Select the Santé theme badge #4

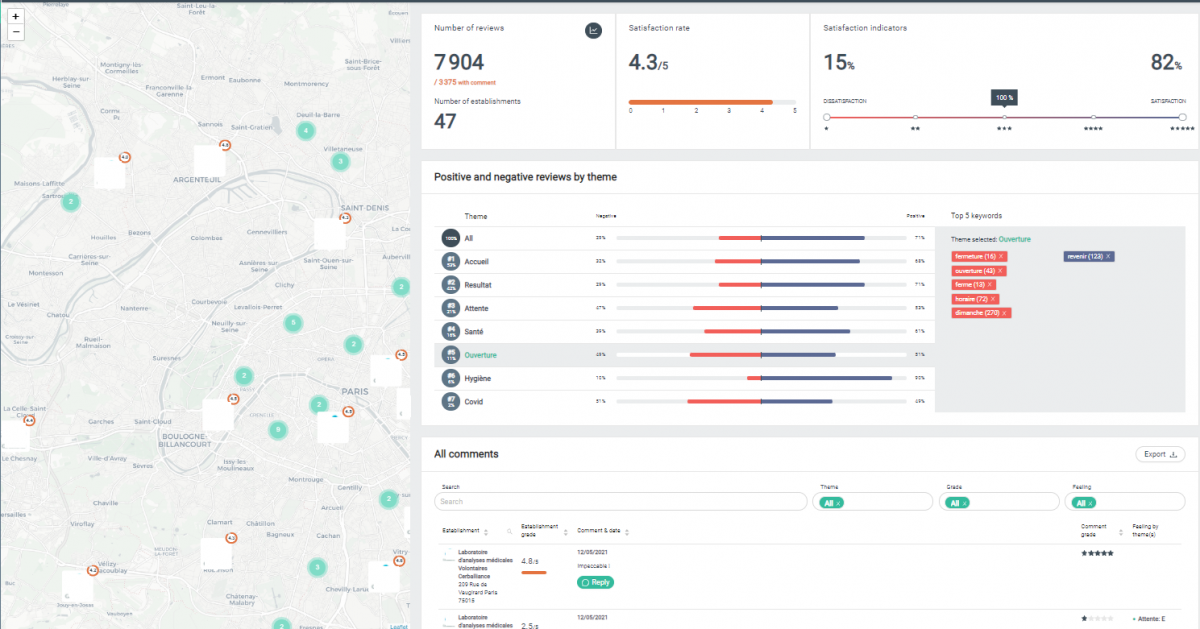[x=451, y=331]
